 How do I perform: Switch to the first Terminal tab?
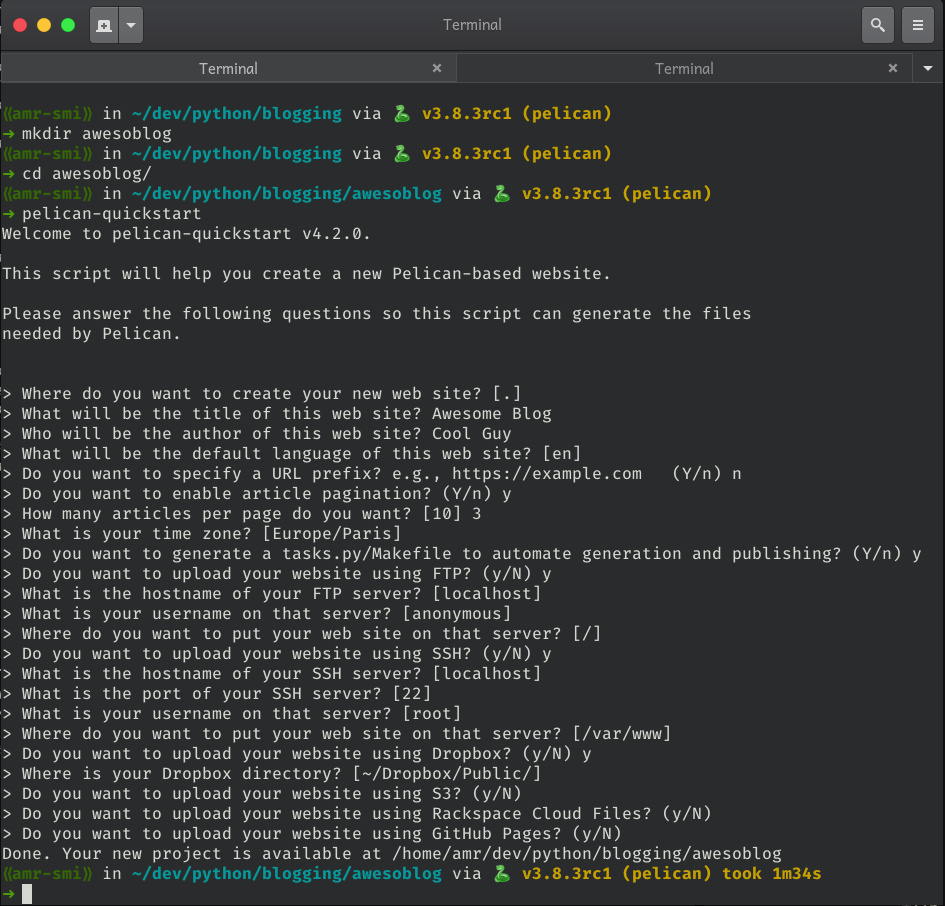click(228, 68)
